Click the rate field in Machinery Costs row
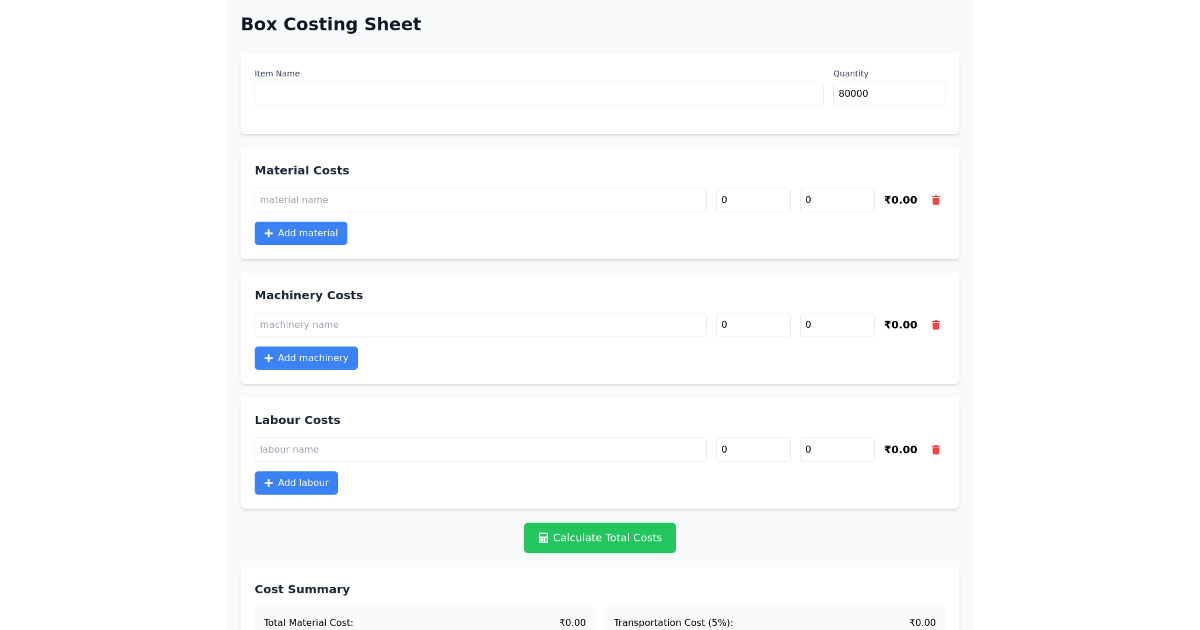The width and height of the screenshot is (1200, 630). [836, 324]
